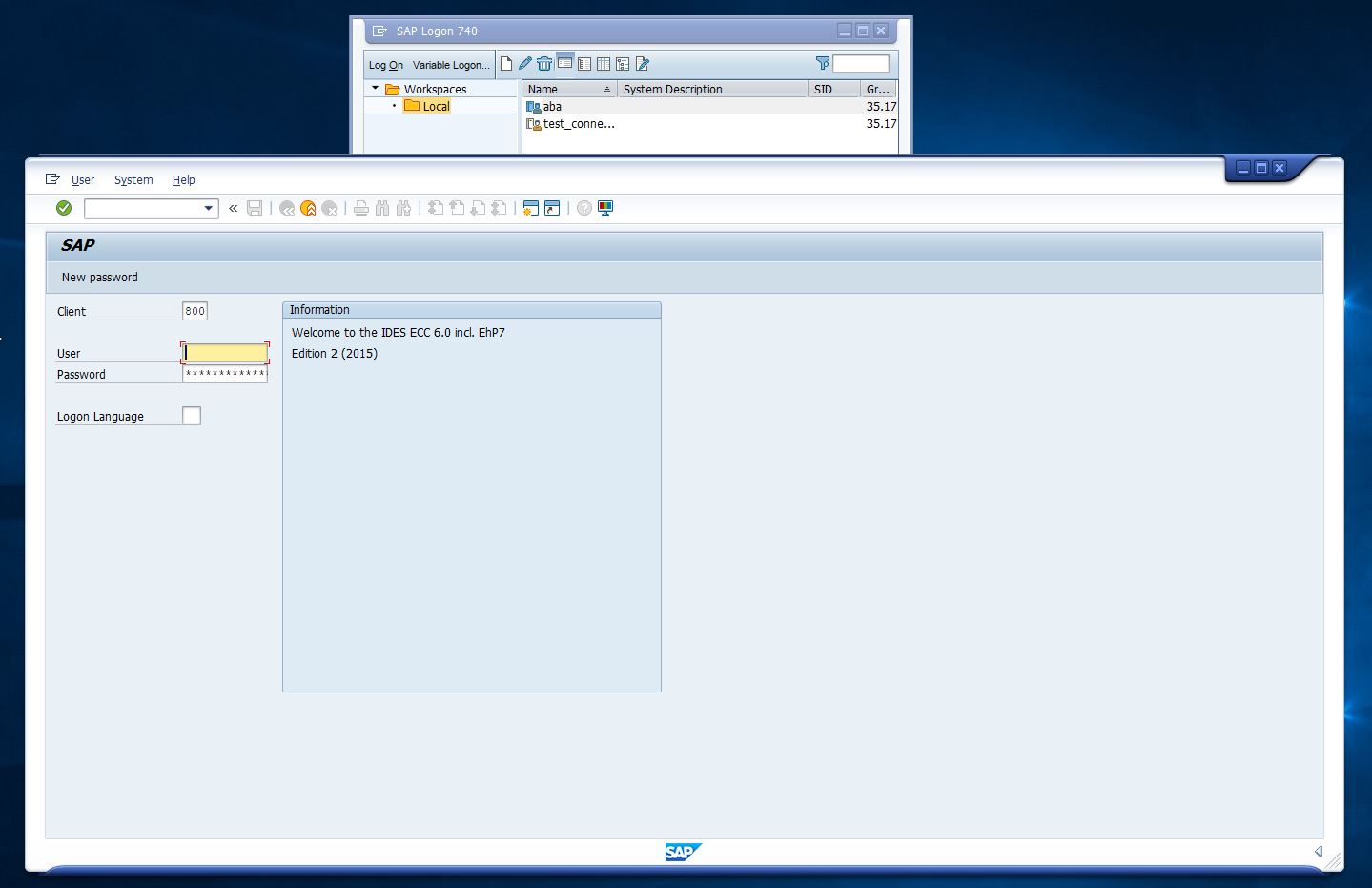
Task: Click the filter text box in SAP Logon
Action: click(861, 64)
